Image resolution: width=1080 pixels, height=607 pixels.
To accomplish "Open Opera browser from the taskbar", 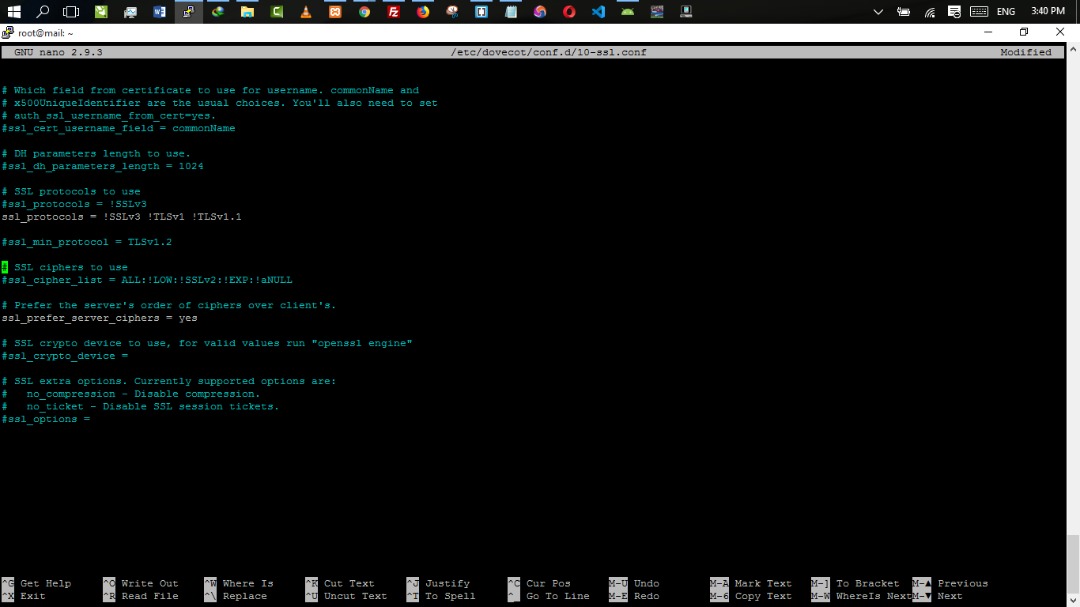I will click(569, 12).
